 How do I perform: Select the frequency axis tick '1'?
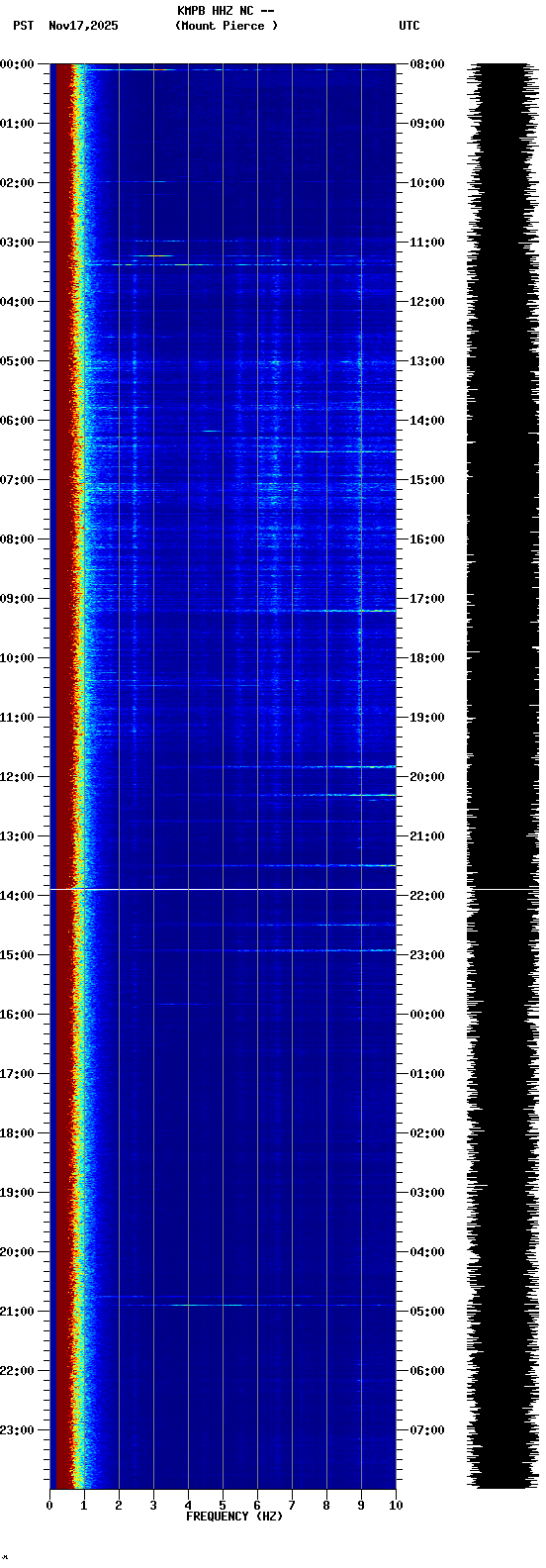[x=84, y=1506]
